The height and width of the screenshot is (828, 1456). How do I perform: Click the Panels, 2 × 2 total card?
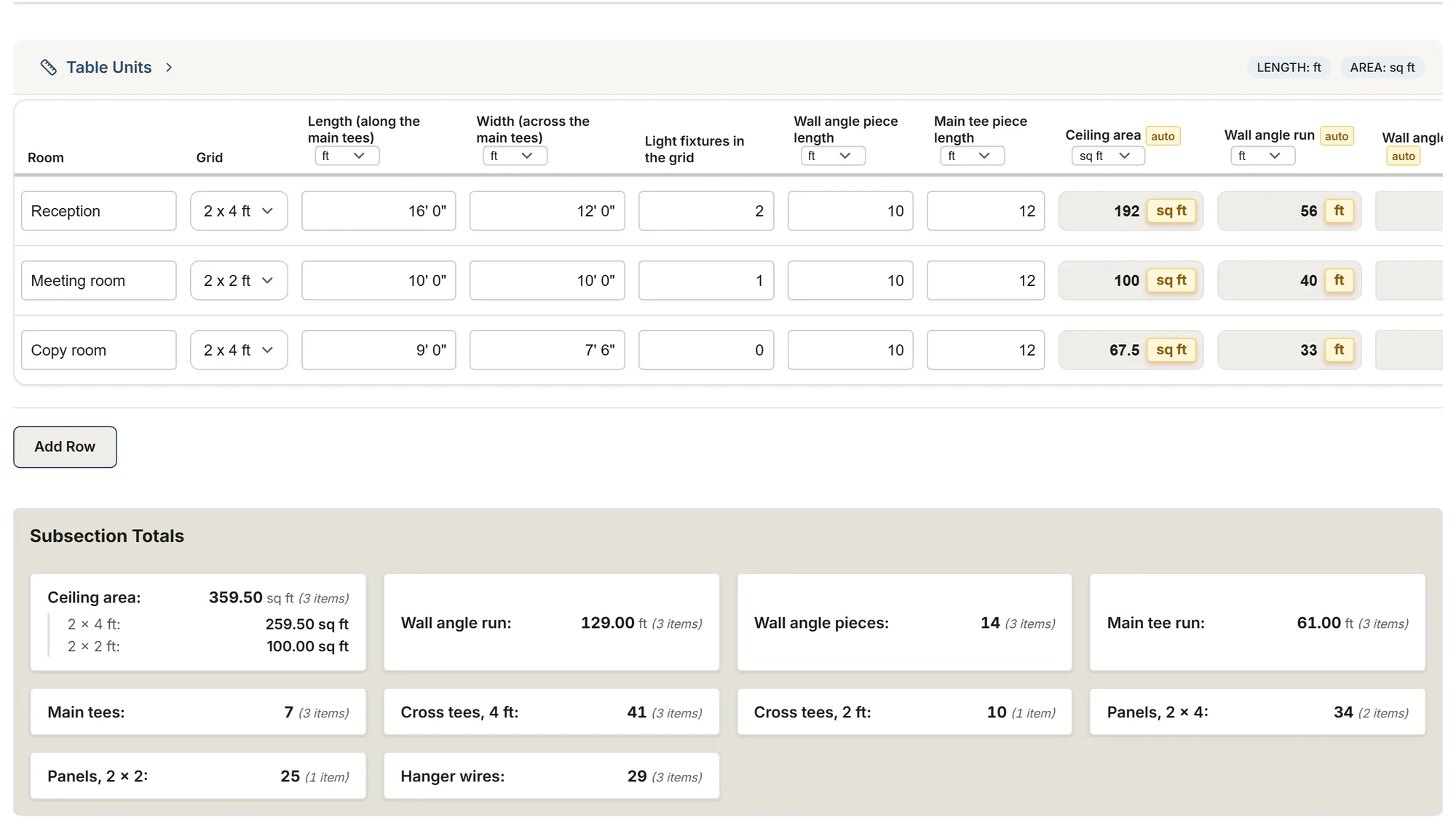click(198, 776)
